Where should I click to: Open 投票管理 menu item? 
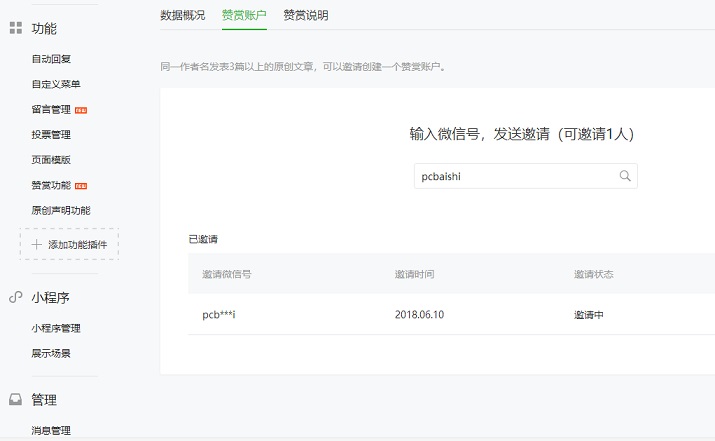click(51, 134)
